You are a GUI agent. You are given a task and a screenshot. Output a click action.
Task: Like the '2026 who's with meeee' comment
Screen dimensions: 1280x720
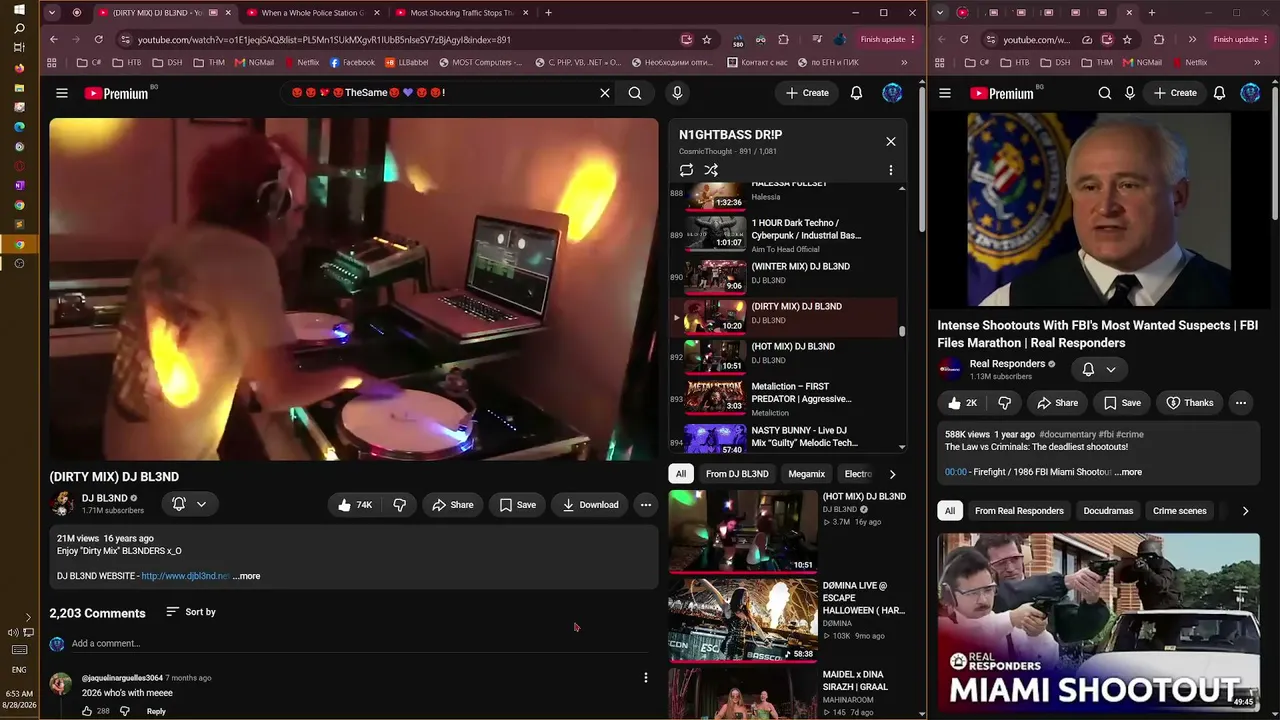tap(87, 711)
